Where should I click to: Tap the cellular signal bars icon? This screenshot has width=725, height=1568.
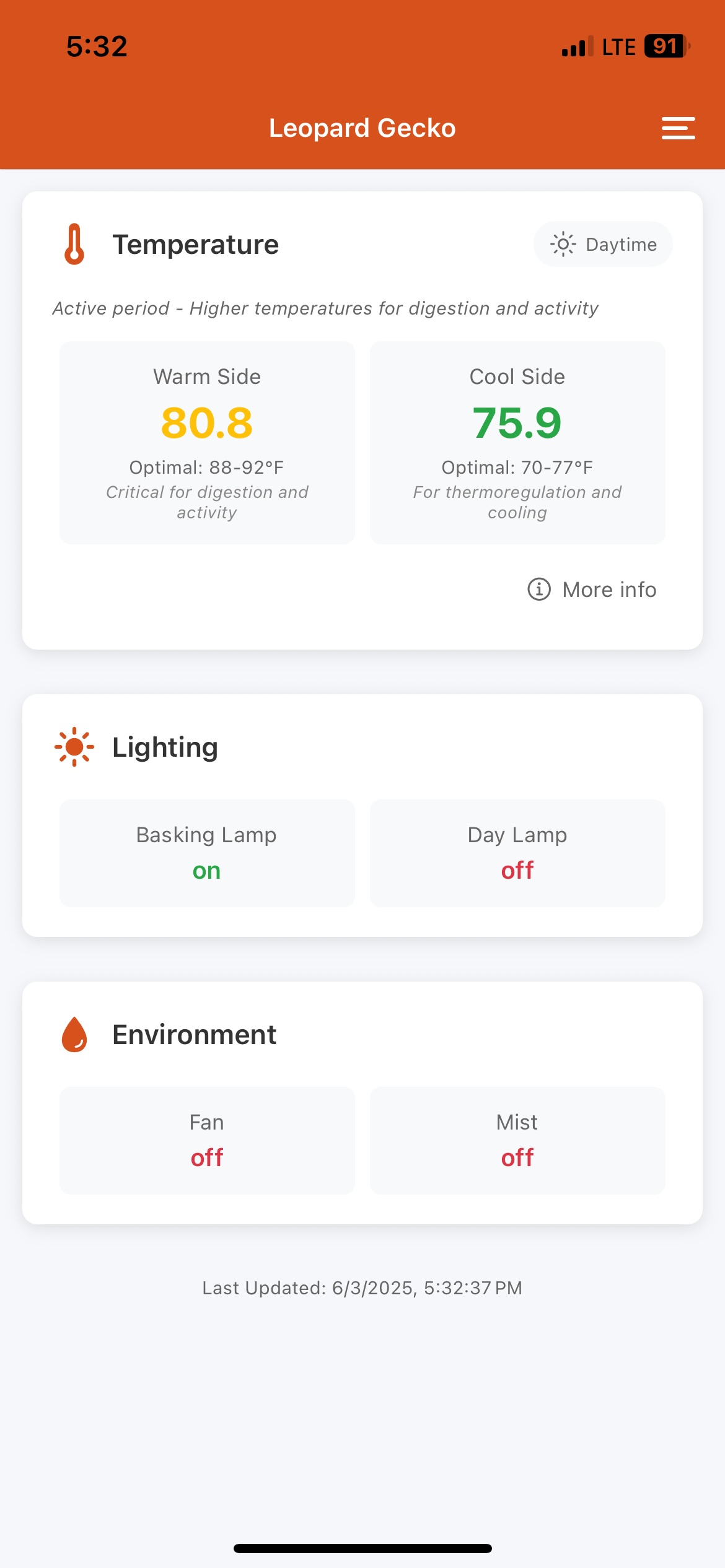pyautogui.click(x=577, y=47)
